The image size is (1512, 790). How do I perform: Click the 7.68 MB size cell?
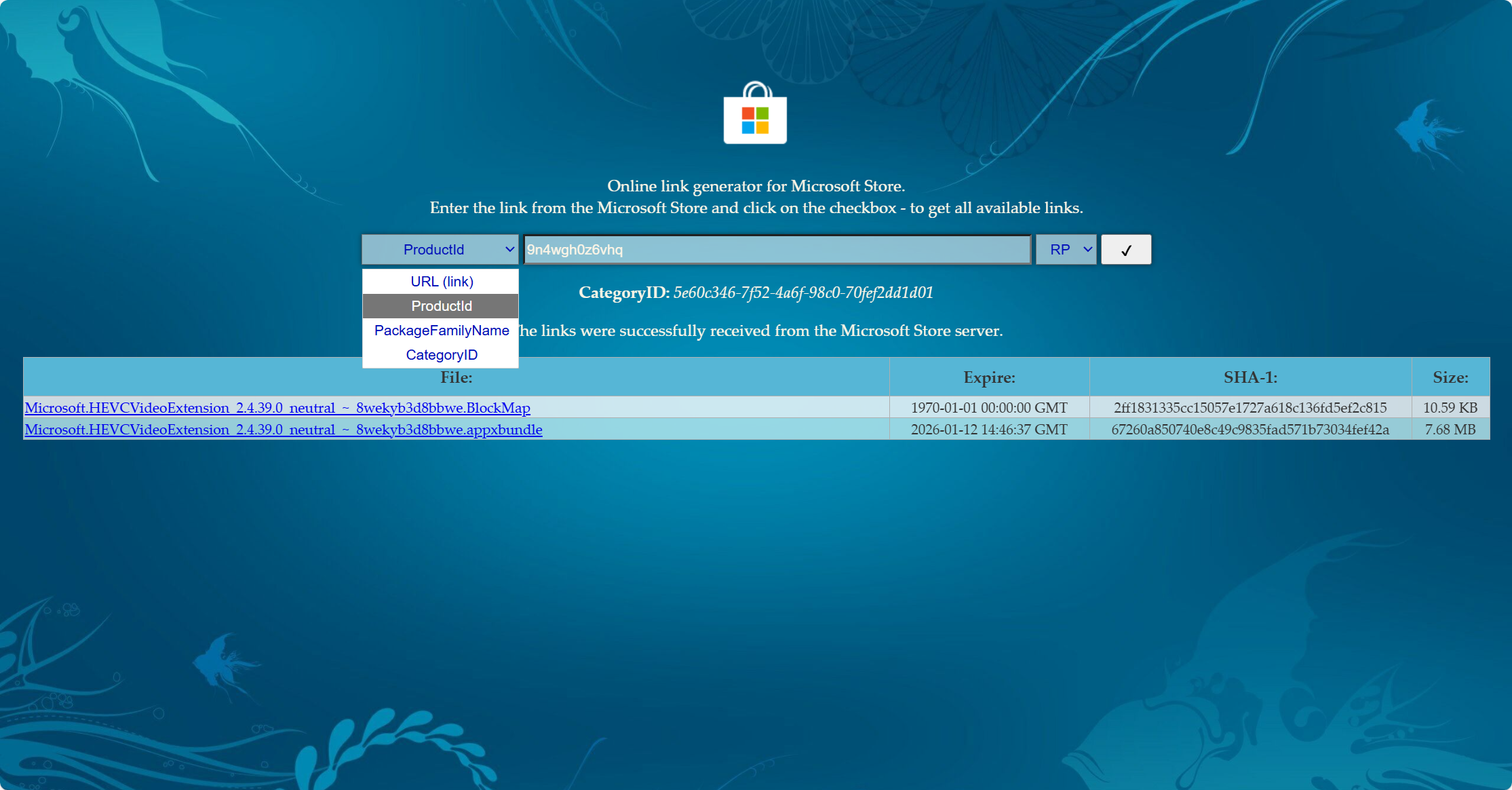[1450, 430]
